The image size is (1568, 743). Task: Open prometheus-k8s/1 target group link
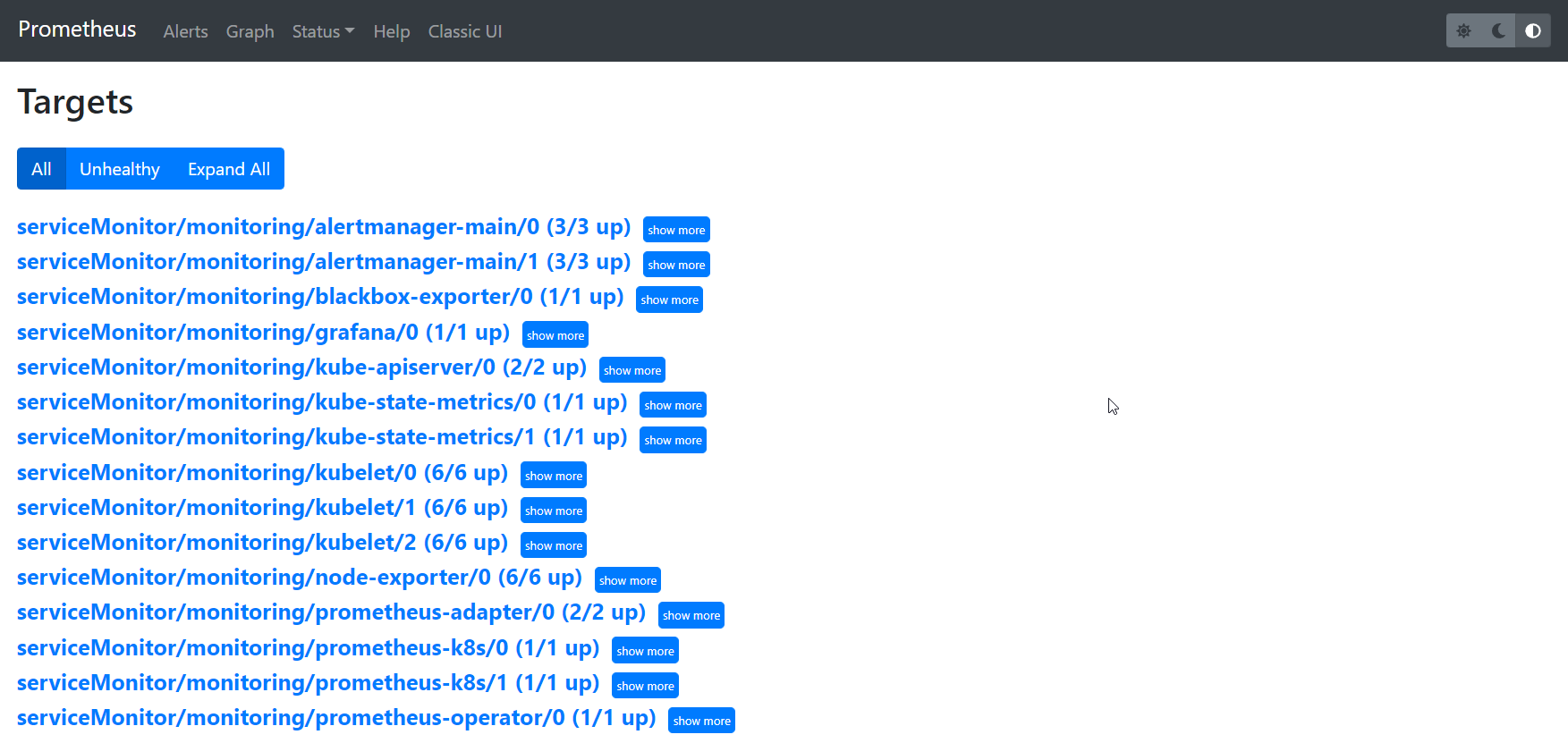[x=309, y=683]
